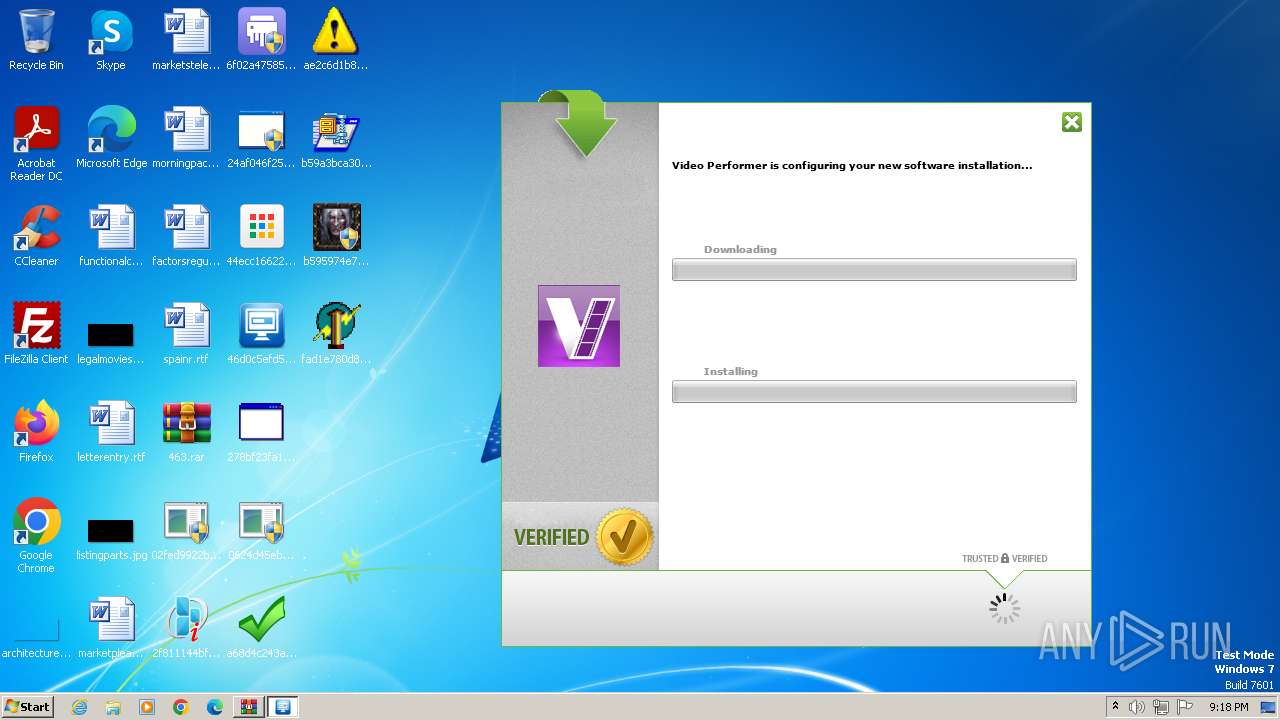Switch to the installer taskbar button
The width and height of the screenshot is (1280, 720).
coord(283,707)
